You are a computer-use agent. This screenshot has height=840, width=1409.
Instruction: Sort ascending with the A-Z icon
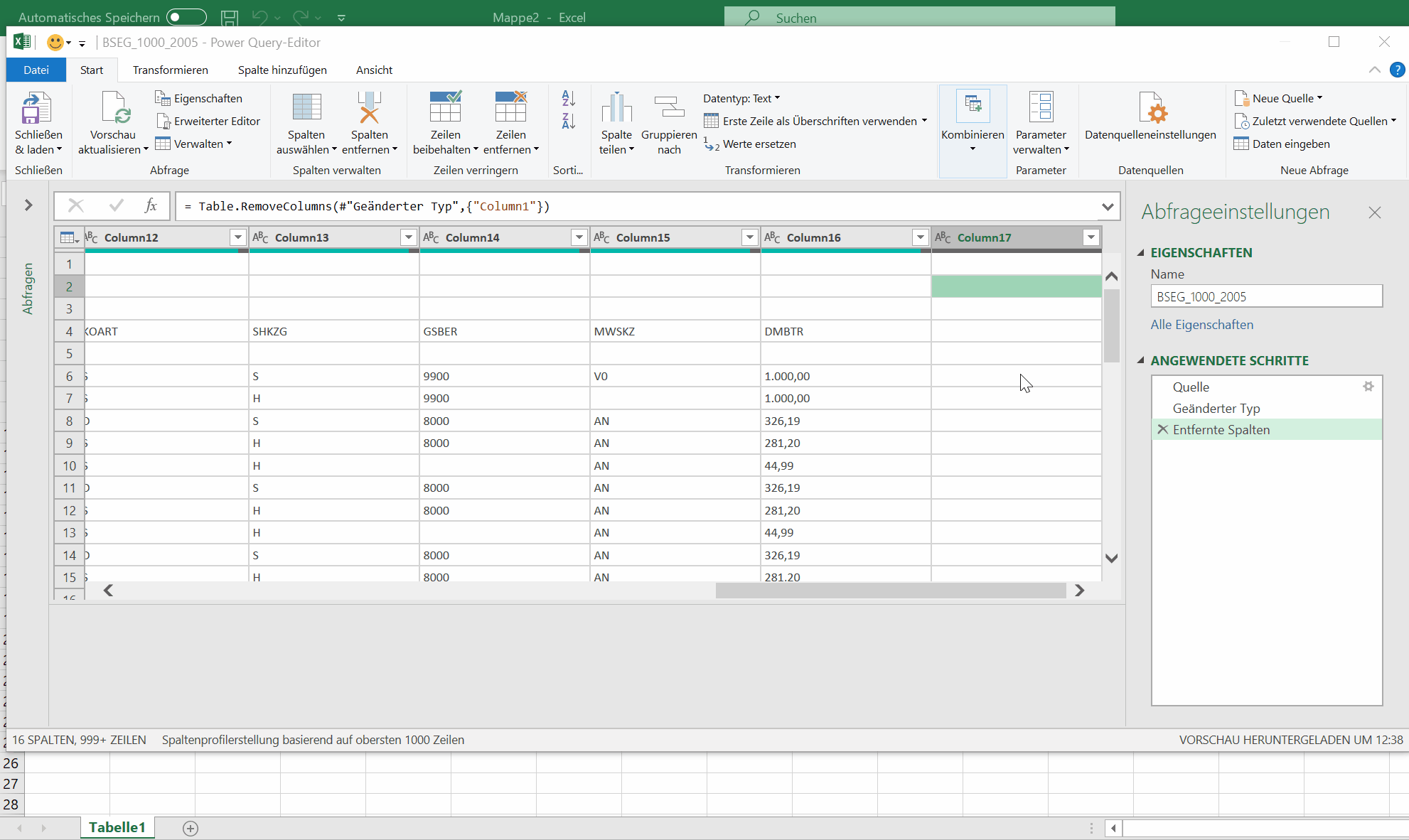pos(568,99)
